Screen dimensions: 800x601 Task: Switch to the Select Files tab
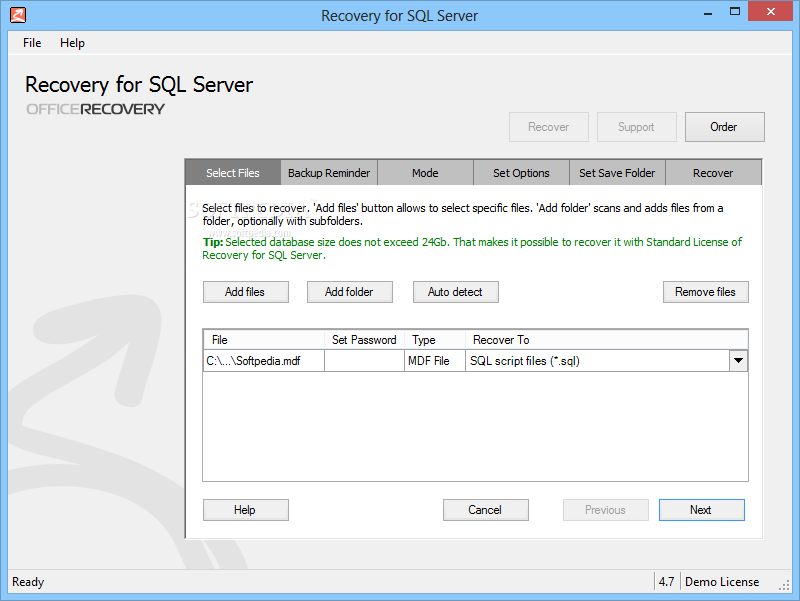(233, 173)
